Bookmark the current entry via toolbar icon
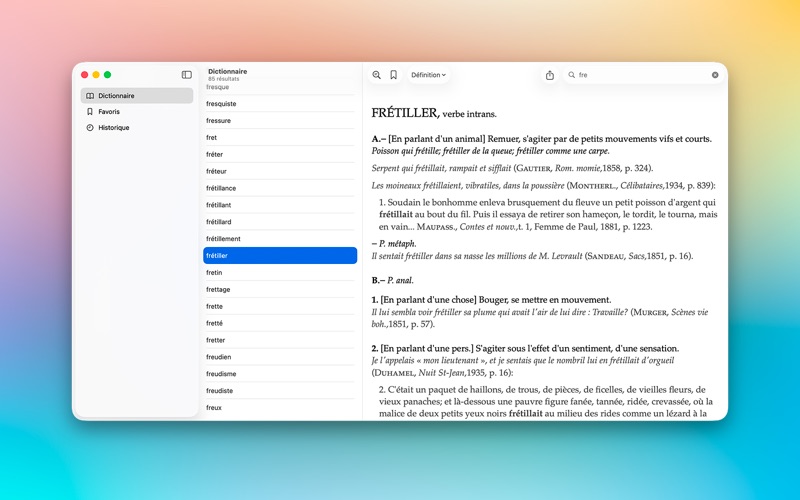 click(393, 75)
